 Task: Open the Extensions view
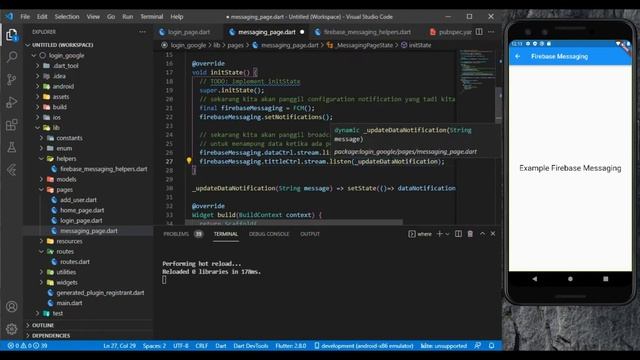point(12,124)
